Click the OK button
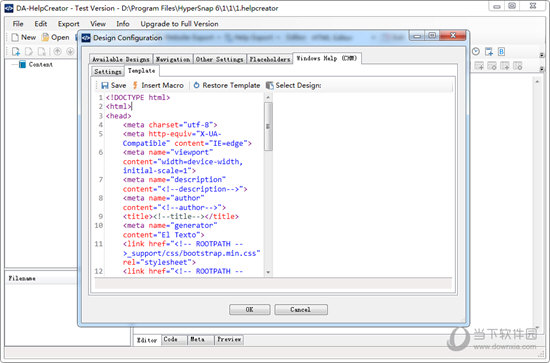Image resolution: width=550 pixels, height=363 pixels. point(249,310)
